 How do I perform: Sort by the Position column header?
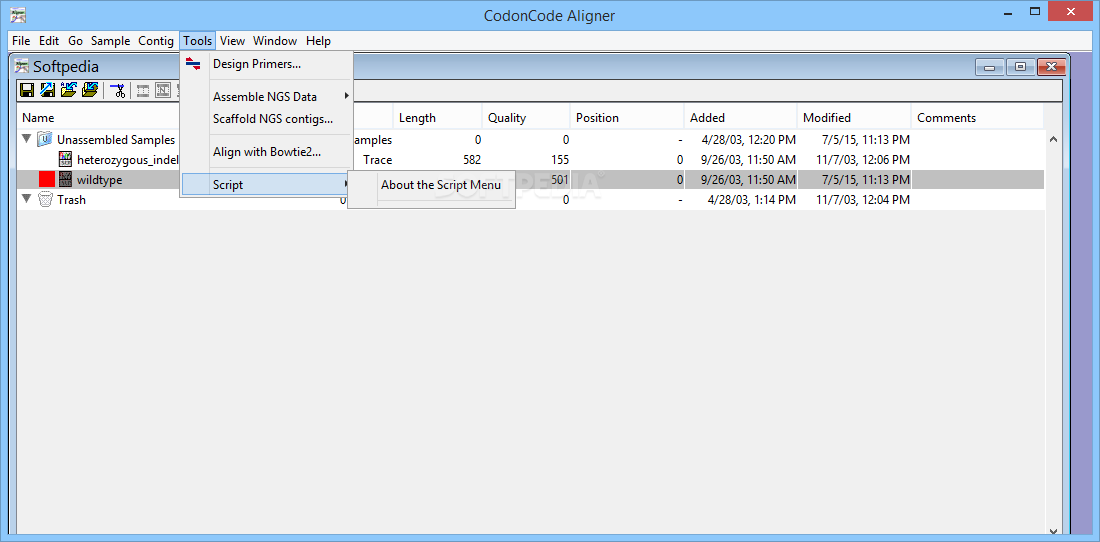pyautogui.click(x=627, y=118)
